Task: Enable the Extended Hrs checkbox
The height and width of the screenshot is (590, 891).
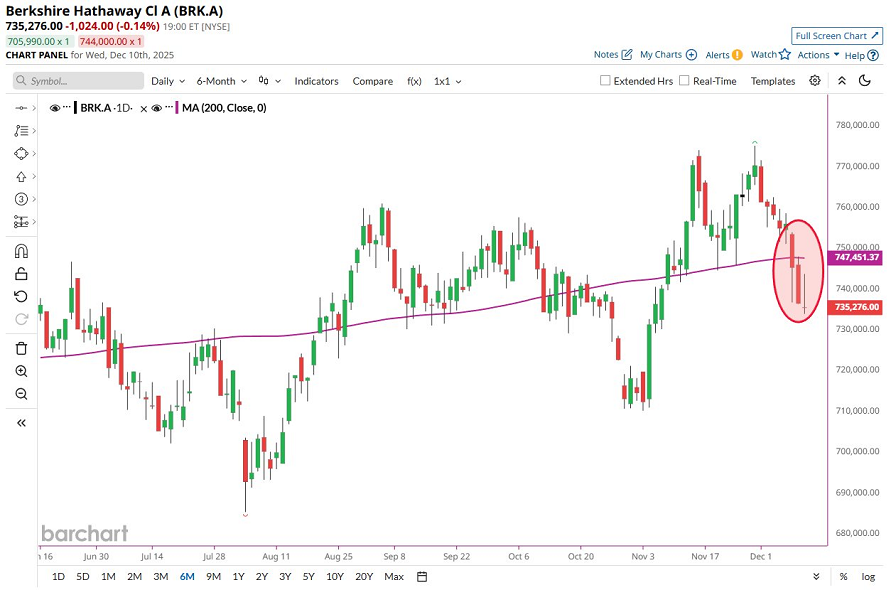Action: click(x=605, y=81)
